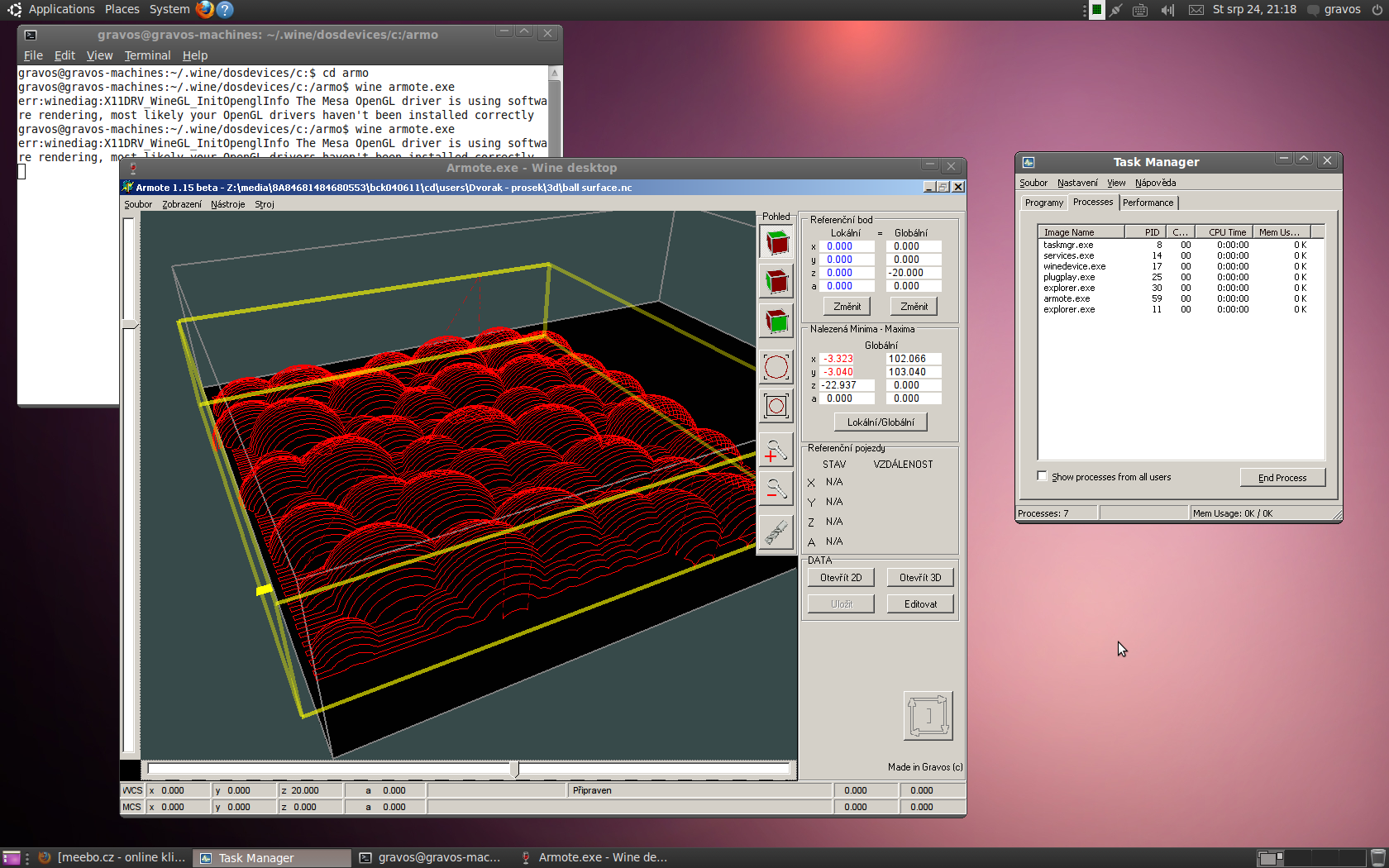Zoom in with the magnifier plus icon

click(776, 451)
